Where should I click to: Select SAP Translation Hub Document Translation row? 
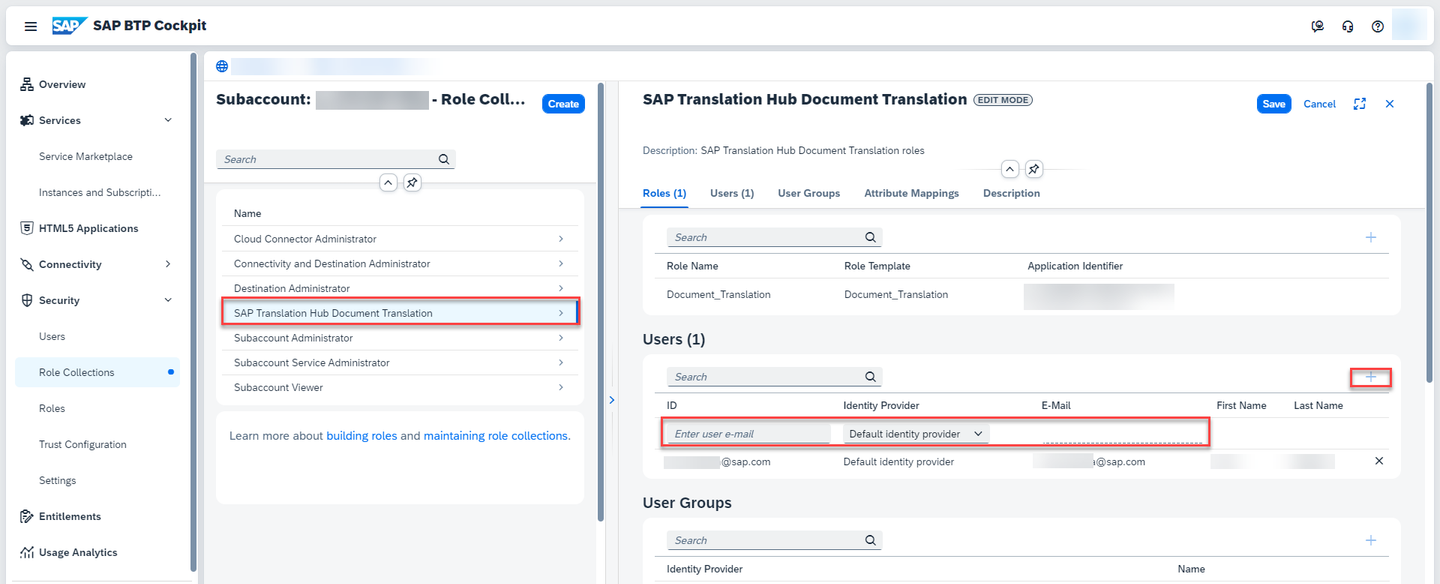400,313
